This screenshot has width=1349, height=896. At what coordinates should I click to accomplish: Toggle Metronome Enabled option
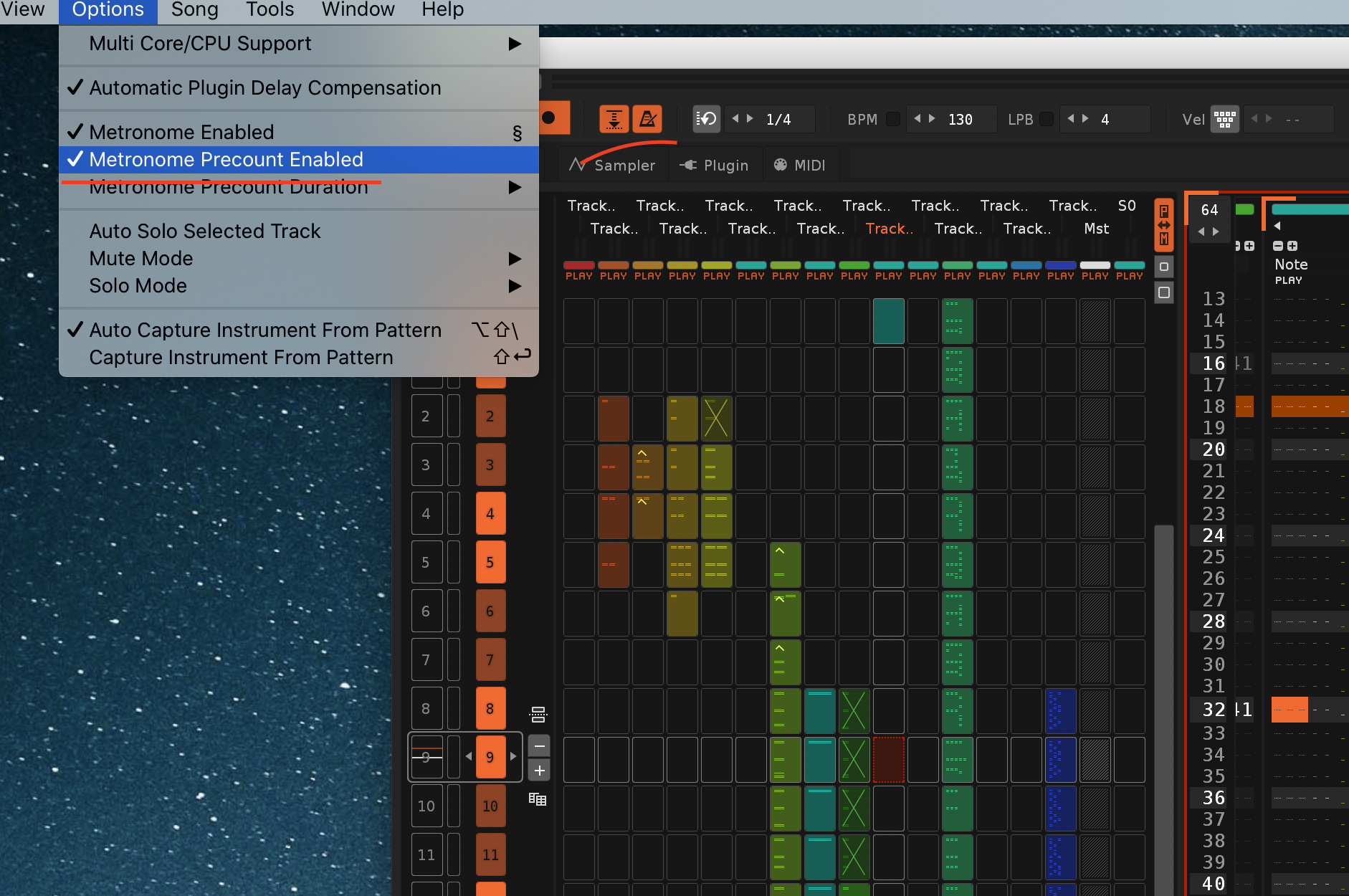click(x=298, y=132)
